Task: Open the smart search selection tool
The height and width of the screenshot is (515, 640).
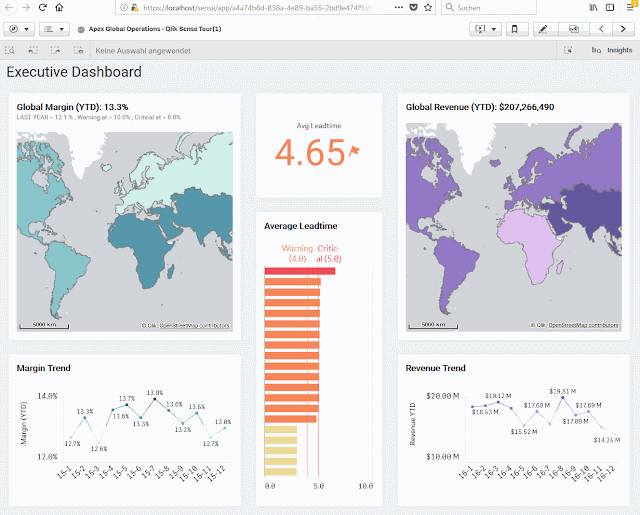Action: (x=10, y=51)
